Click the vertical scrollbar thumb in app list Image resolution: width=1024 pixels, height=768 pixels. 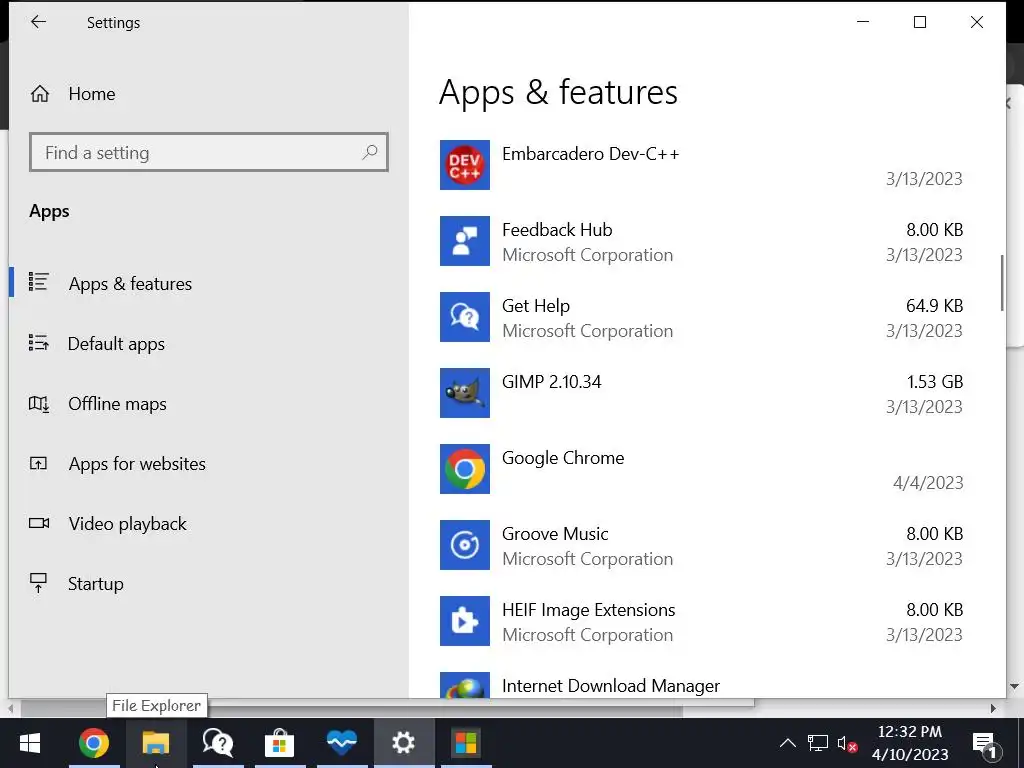[1001, 283]
